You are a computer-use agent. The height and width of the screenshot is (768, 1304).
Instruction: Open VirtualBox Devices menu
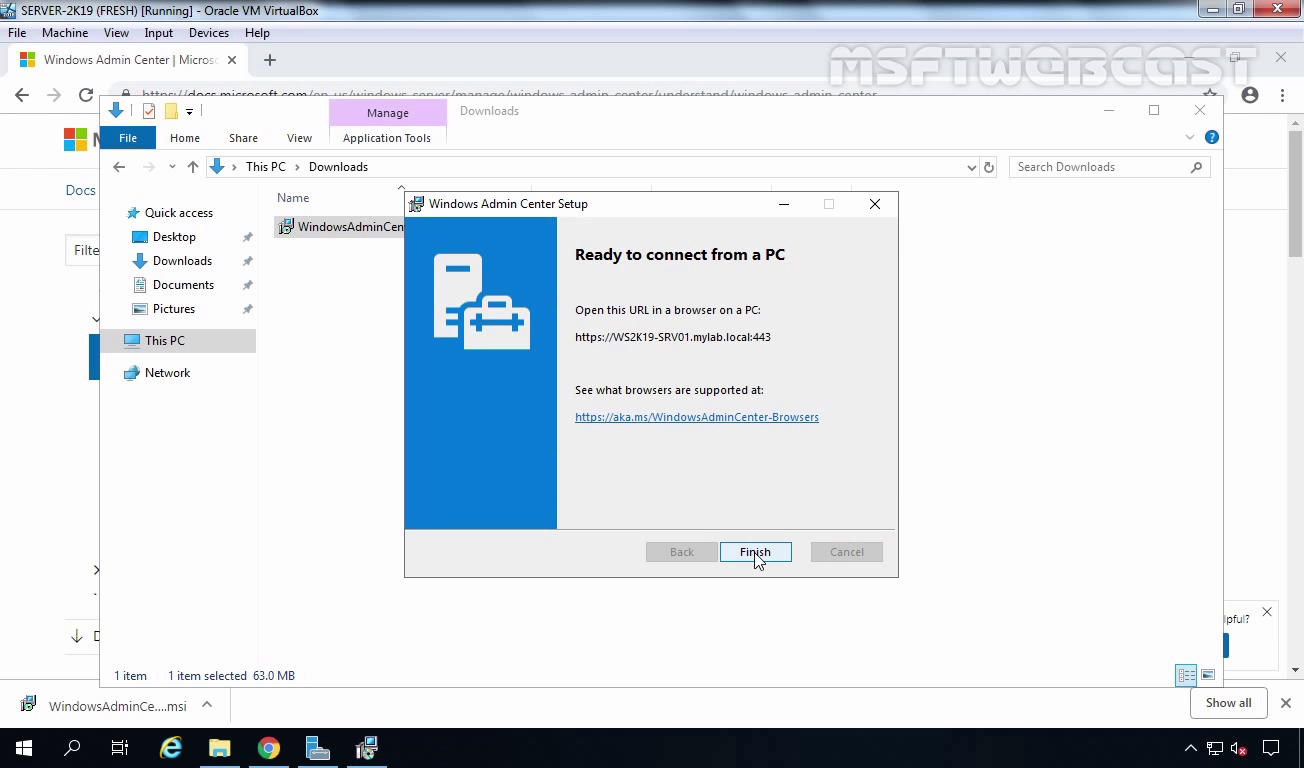click(x=209, y=33)
